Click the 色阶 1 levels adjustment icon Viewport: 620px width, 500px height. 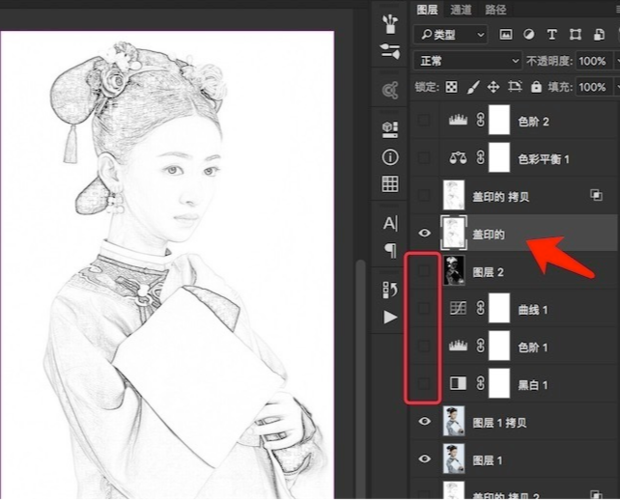click(458, 346)
